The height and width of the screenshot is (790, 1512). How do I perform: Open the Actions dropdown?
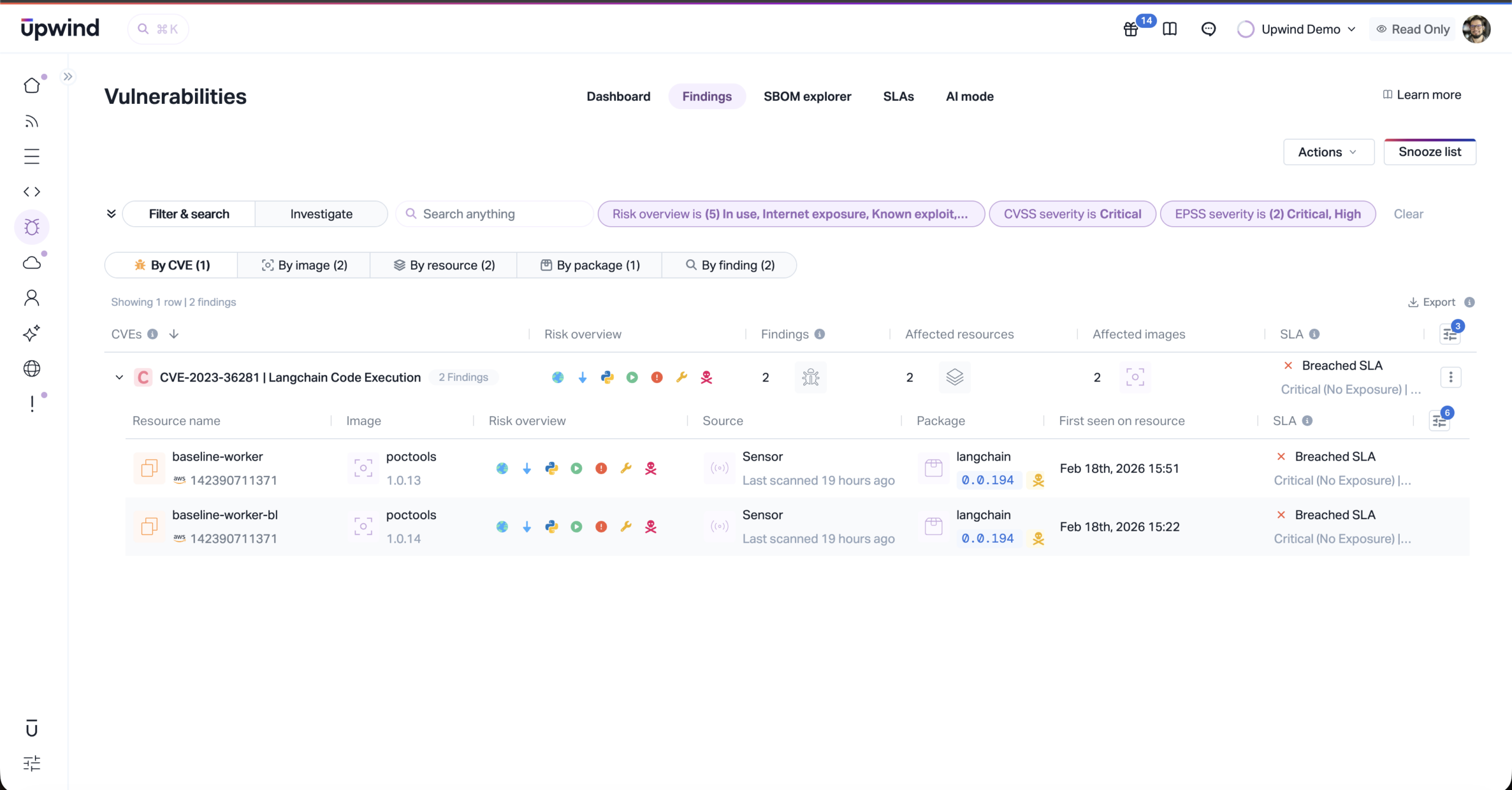[x=1328, y=152]
